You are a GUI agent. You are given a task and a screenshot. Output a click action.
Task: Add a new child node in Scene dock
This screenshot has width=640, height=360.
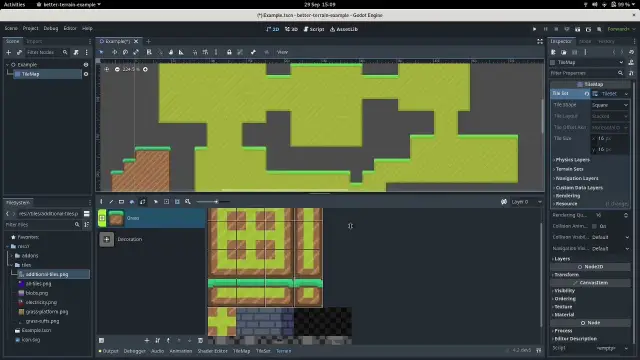click(8, 52)
